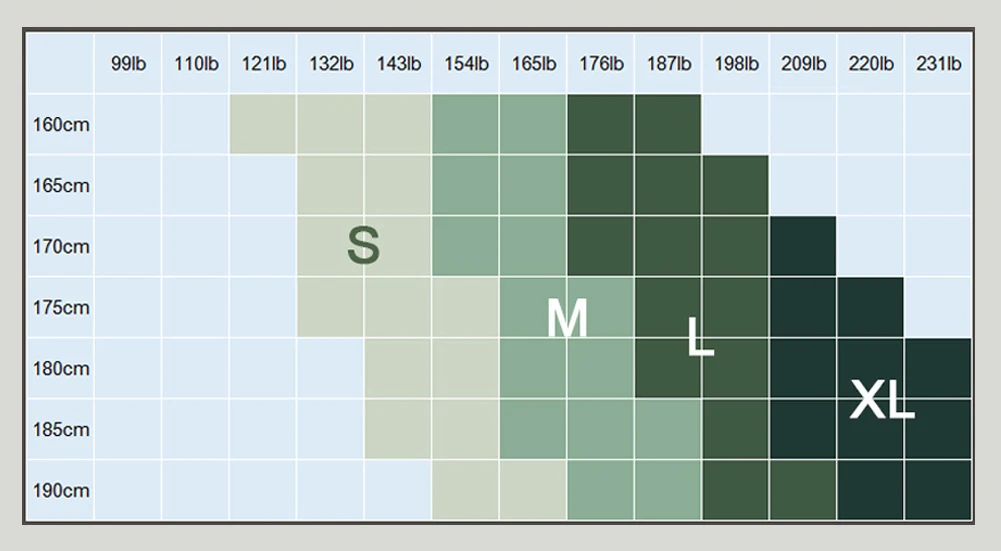Select the 99lb column header

tap(128, 64)
